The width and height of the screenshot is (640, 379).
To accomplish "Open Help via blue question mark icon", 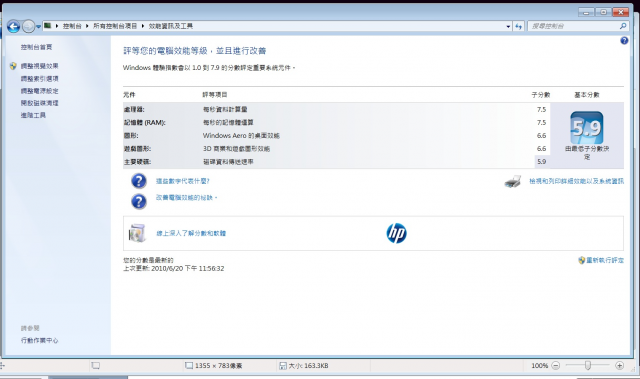I will coord(624,40).
